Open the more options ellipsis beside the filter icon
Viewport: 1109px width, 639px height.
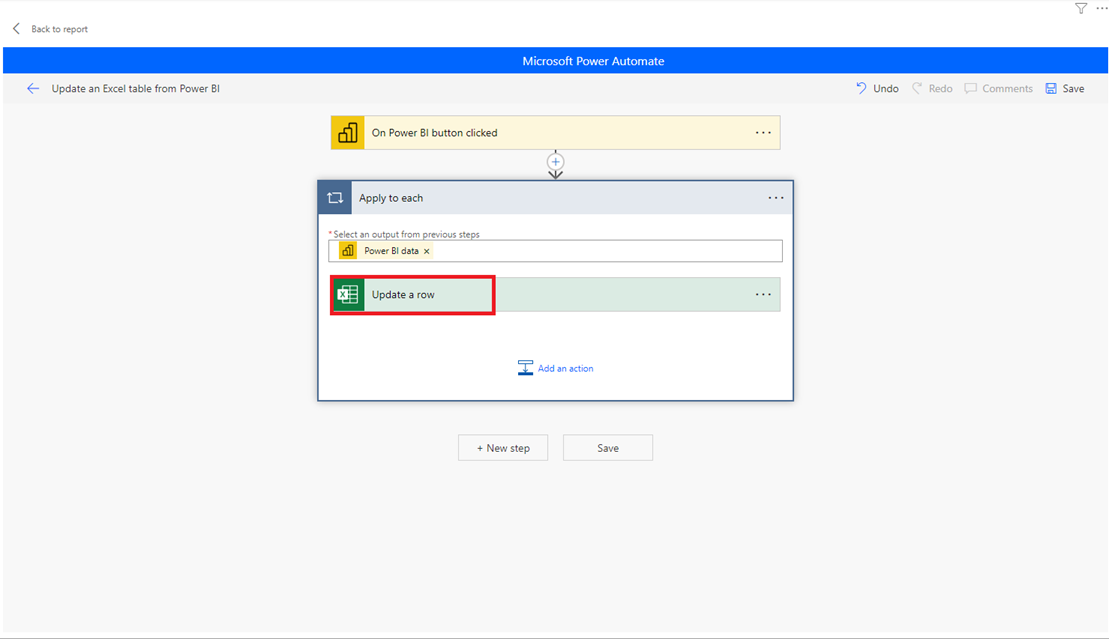pos(1101,8)
